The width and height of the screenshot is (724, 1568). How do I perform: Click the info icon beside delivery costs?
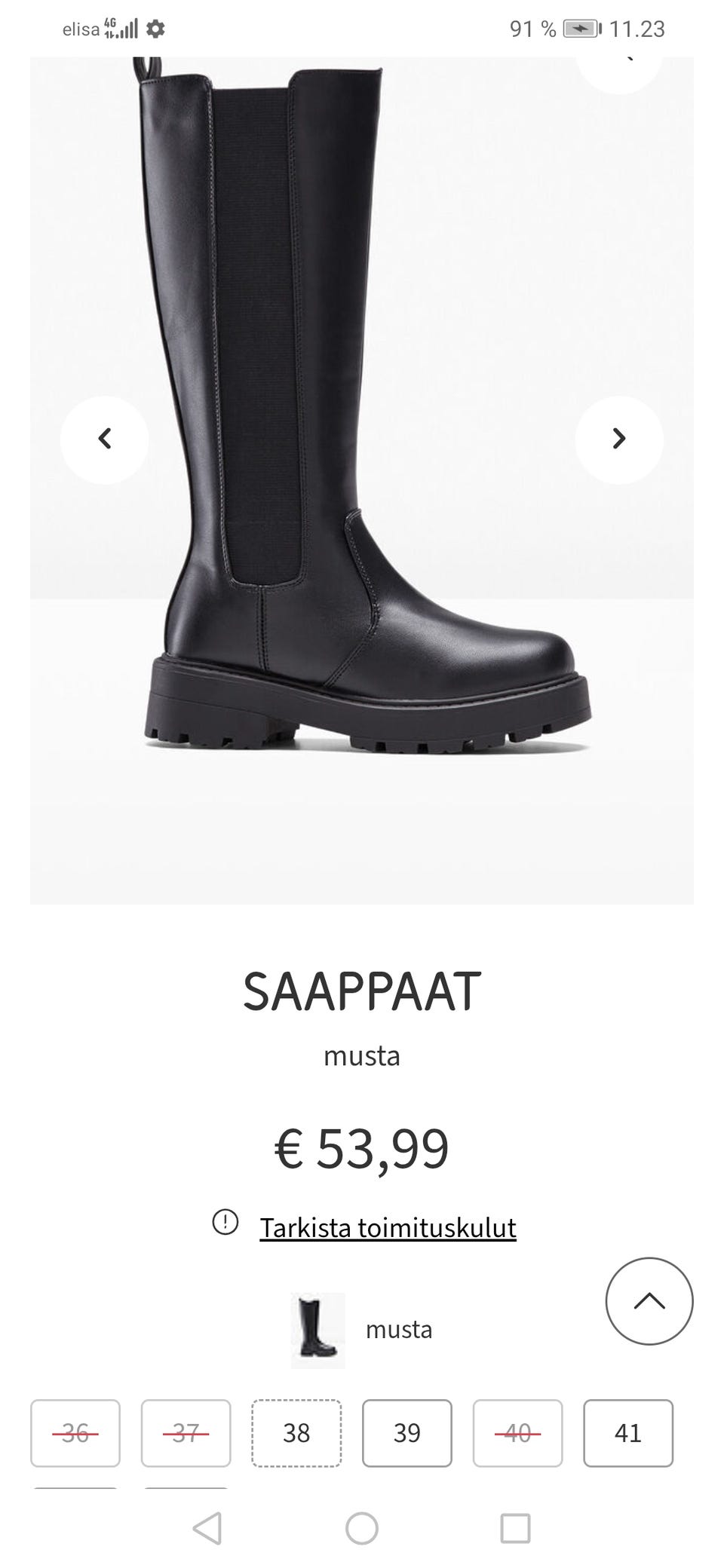click(x=225, y=1221)
